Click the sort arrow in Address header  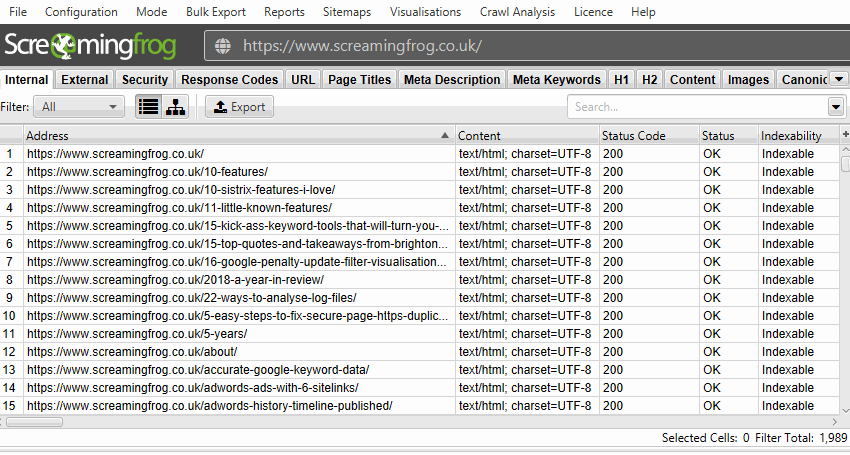445,135
